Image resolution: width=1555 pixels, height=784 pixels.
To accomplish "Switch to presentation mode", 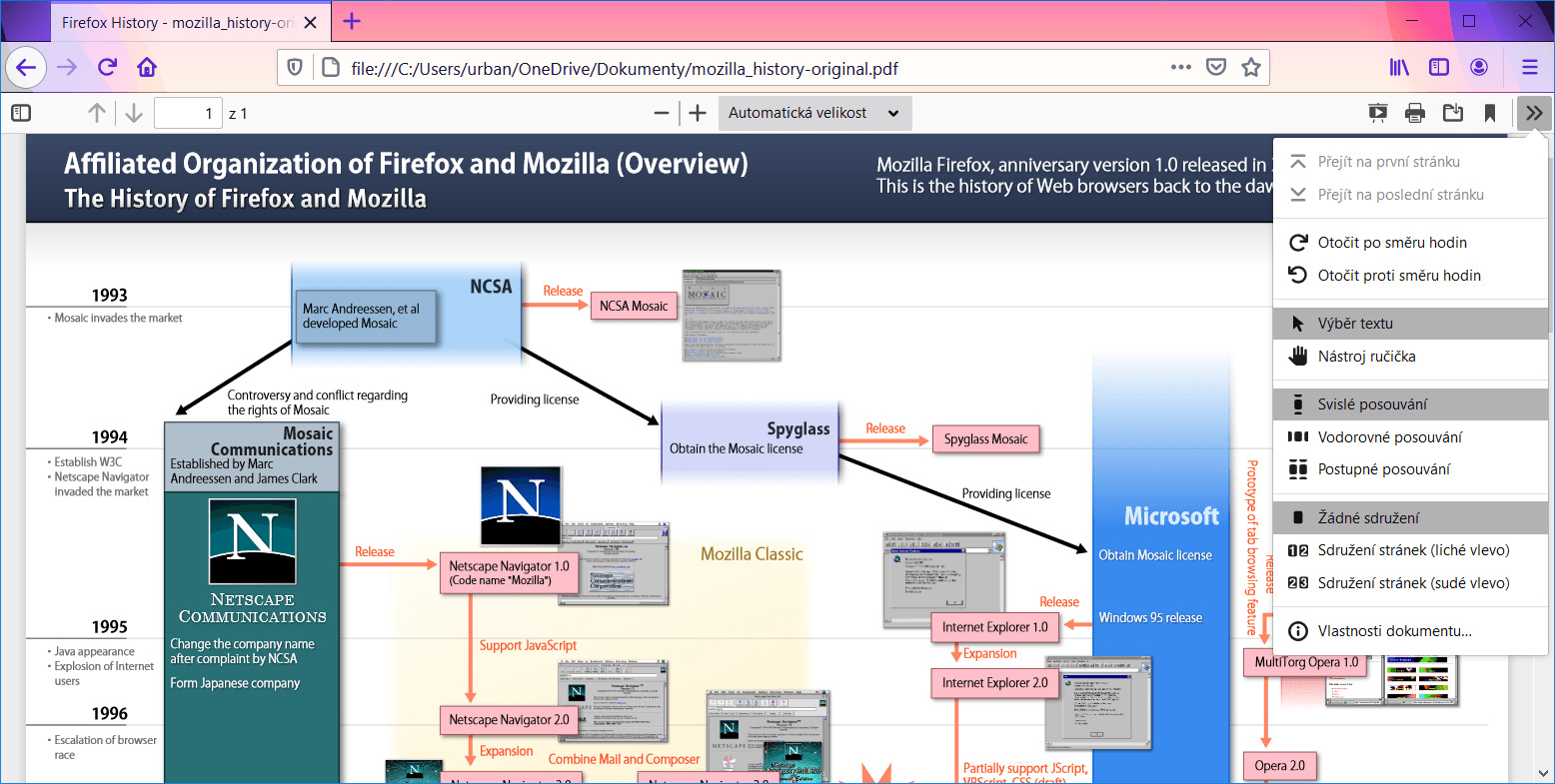I will click(1378, 113).
